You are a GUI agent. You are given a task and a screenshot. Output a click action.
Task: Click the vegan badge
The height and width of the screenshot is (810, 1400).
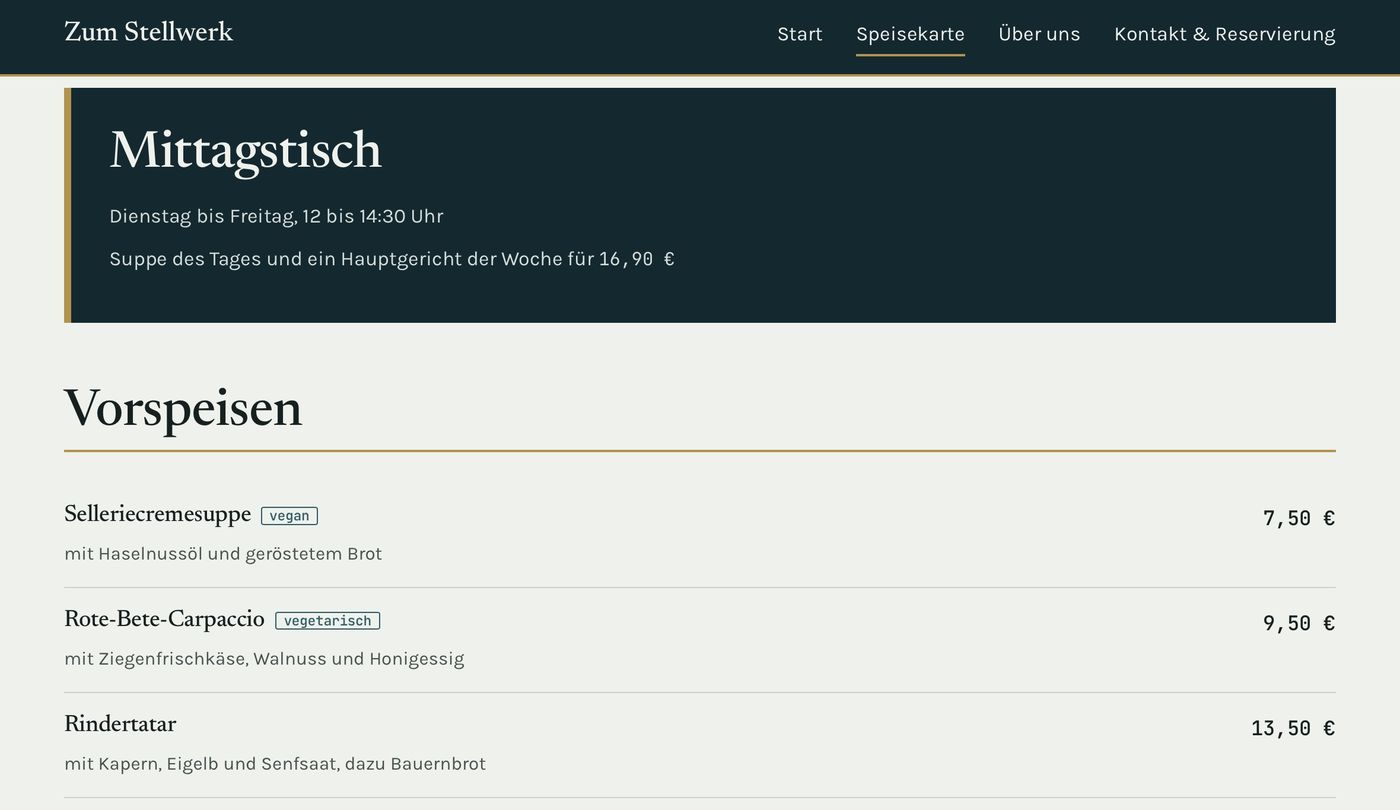tap(289, 516)
